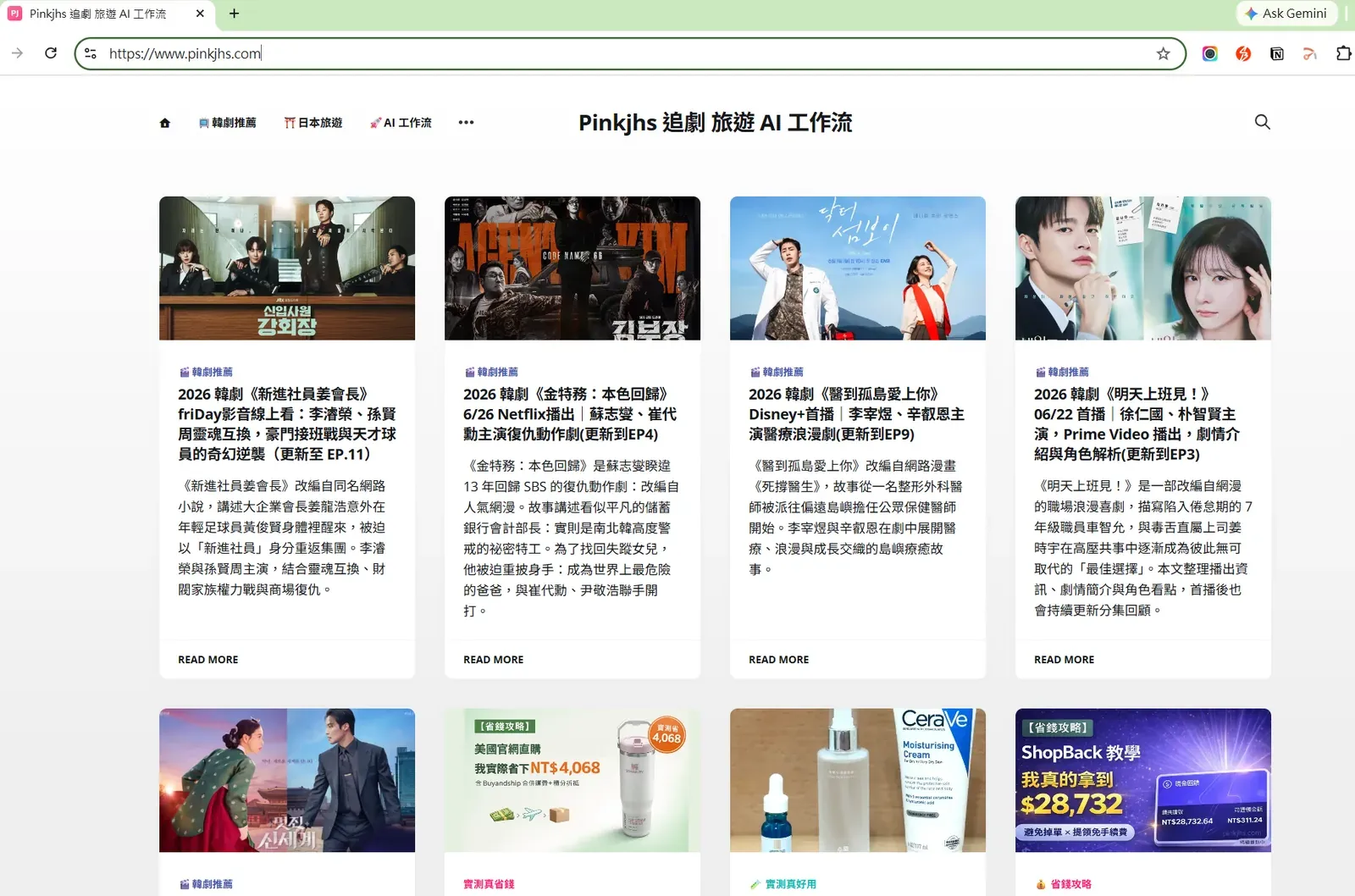Open the round colorful extension icon

[x=1210, y=53]
